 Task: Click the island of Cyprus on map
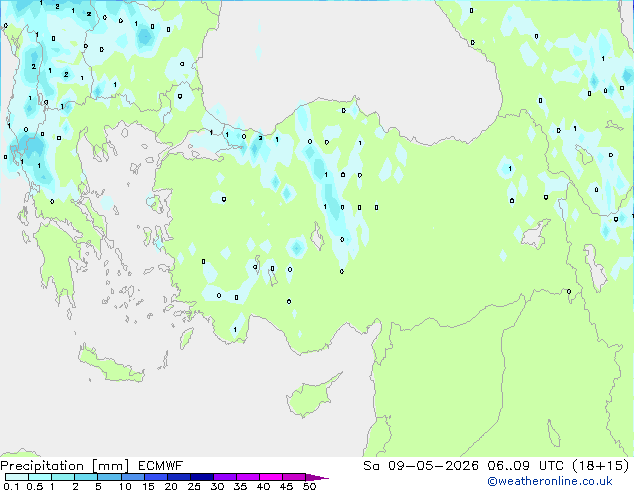[309, 397]
